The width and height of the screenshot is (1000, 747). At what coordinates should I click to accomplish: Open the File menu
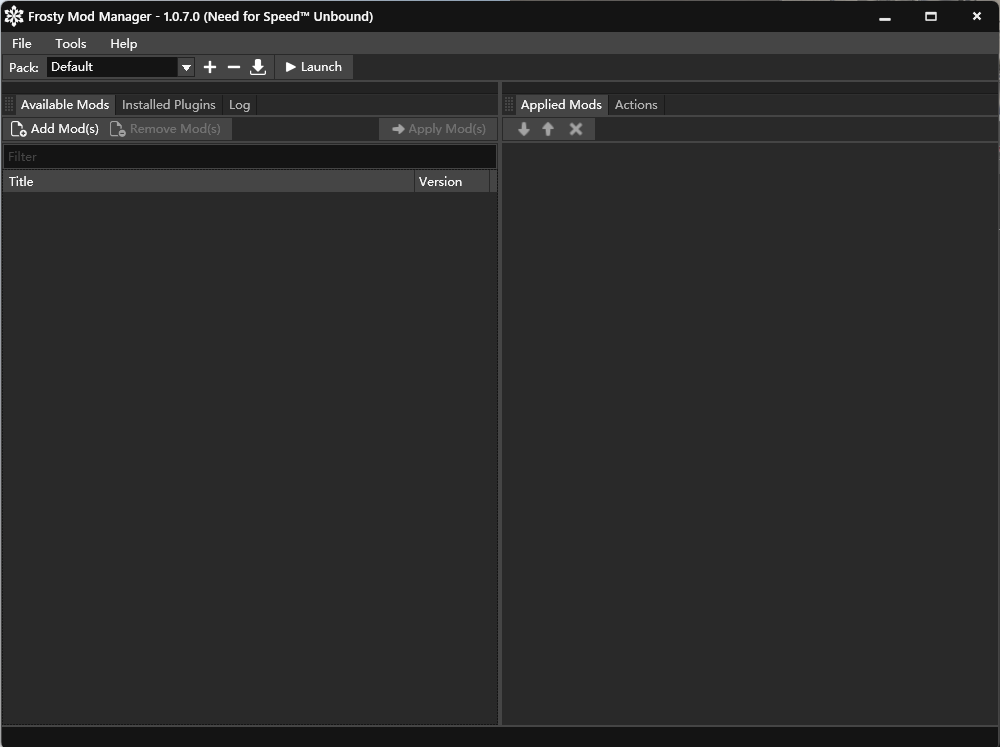(22, 43)
